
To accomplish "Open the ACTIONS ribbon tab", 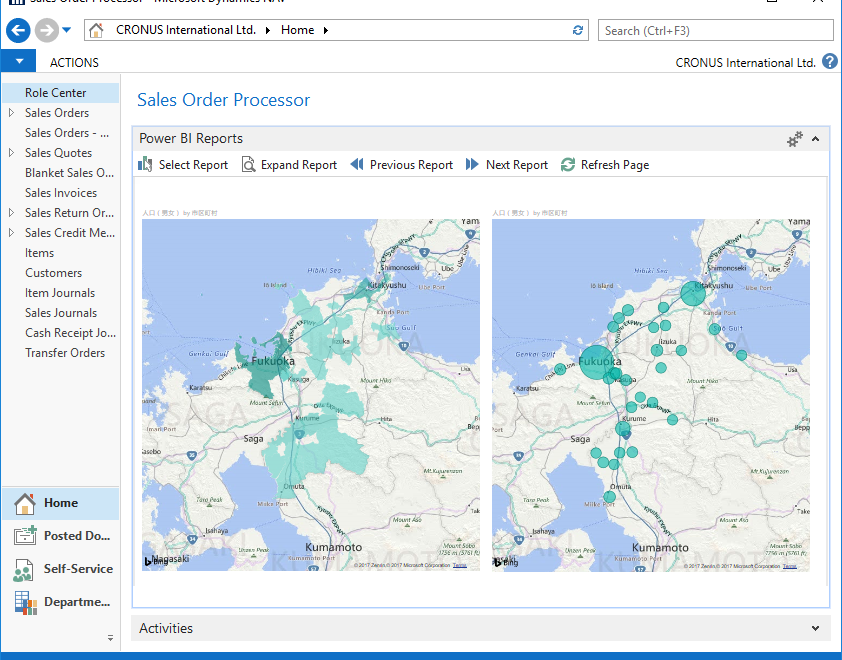I will (74, 63).
